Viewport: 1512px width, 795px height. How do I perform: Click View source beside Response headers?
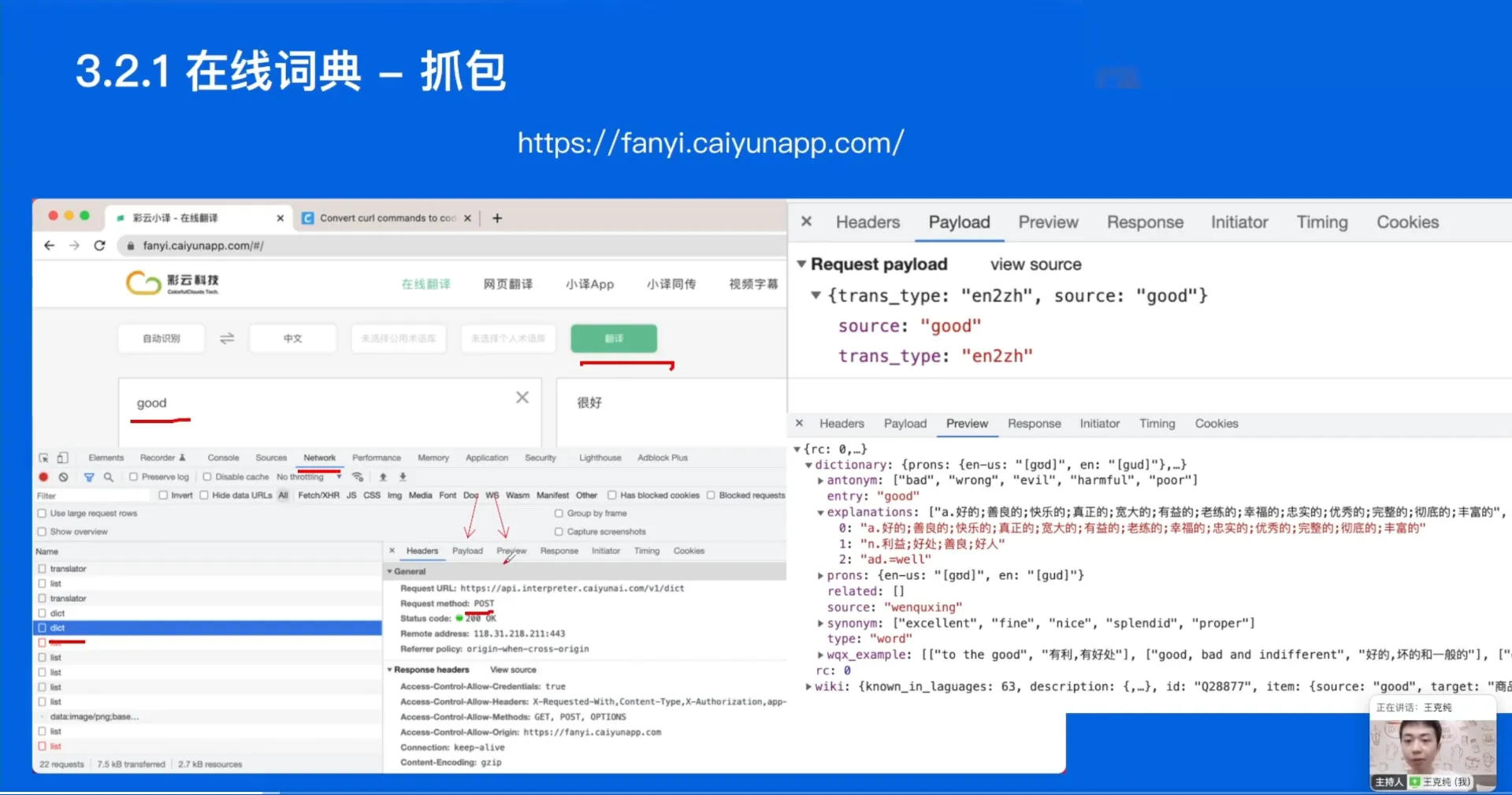[x=513, y=670]
